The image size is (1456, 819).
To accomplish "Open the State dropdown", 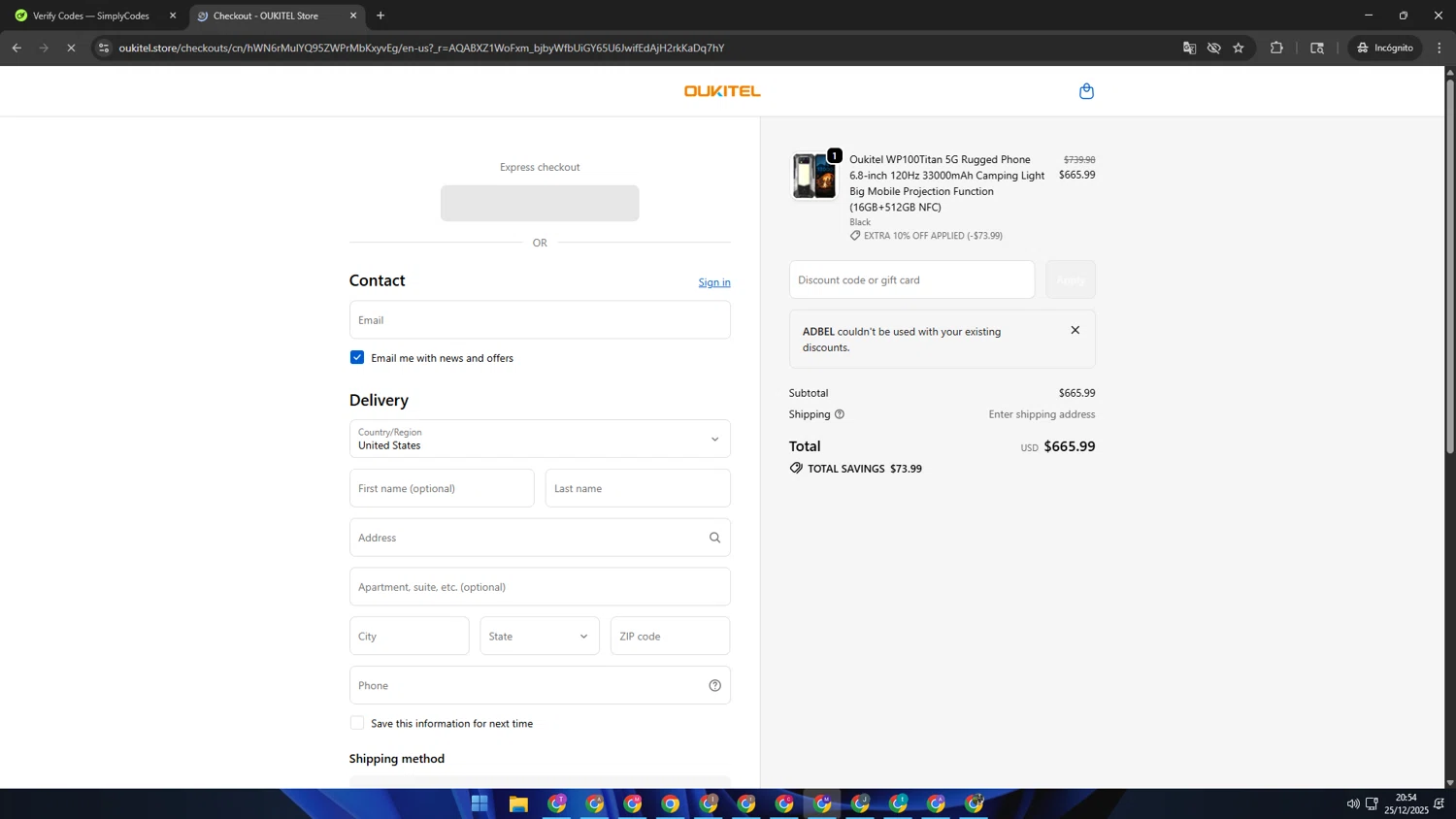I will tap(540, 636).
